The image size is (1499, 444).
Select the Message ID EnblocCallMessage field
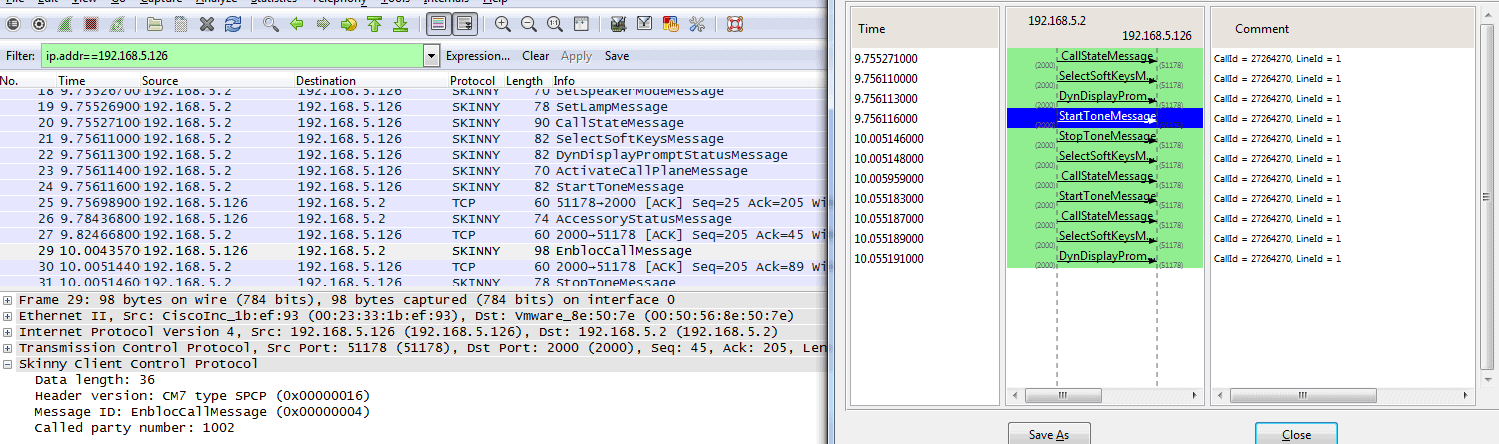pyautogui.click(x=202, y=412)
